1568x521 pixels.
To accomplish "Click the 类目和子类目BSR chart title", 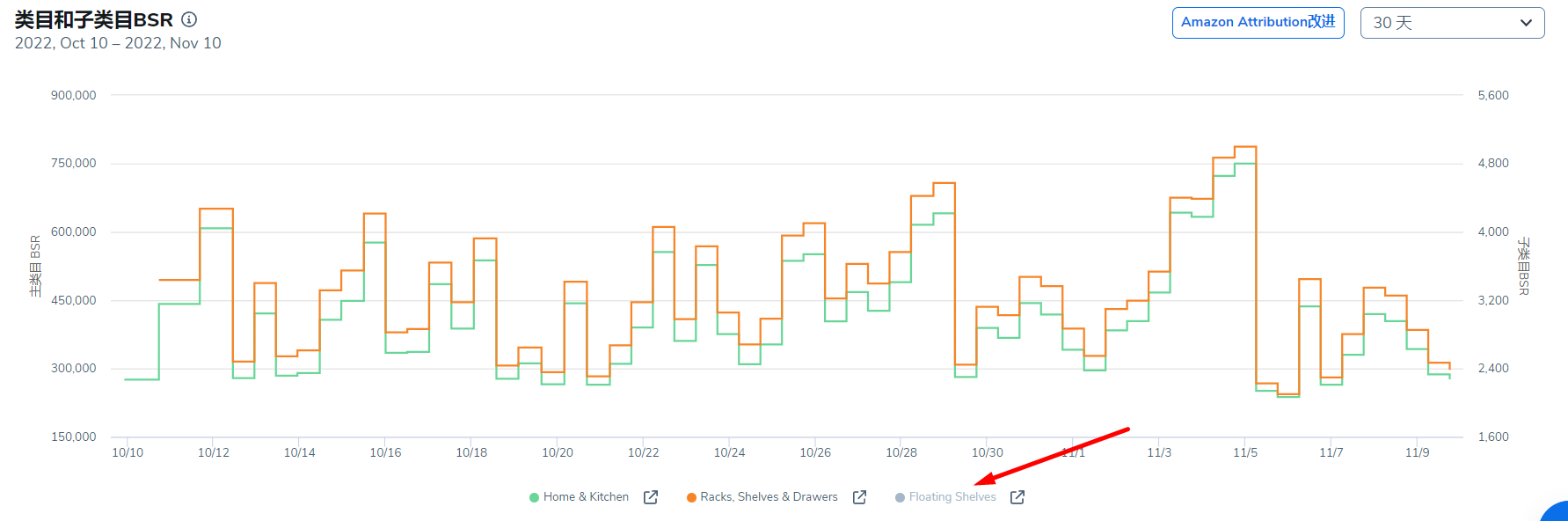I will click(94, 20).
